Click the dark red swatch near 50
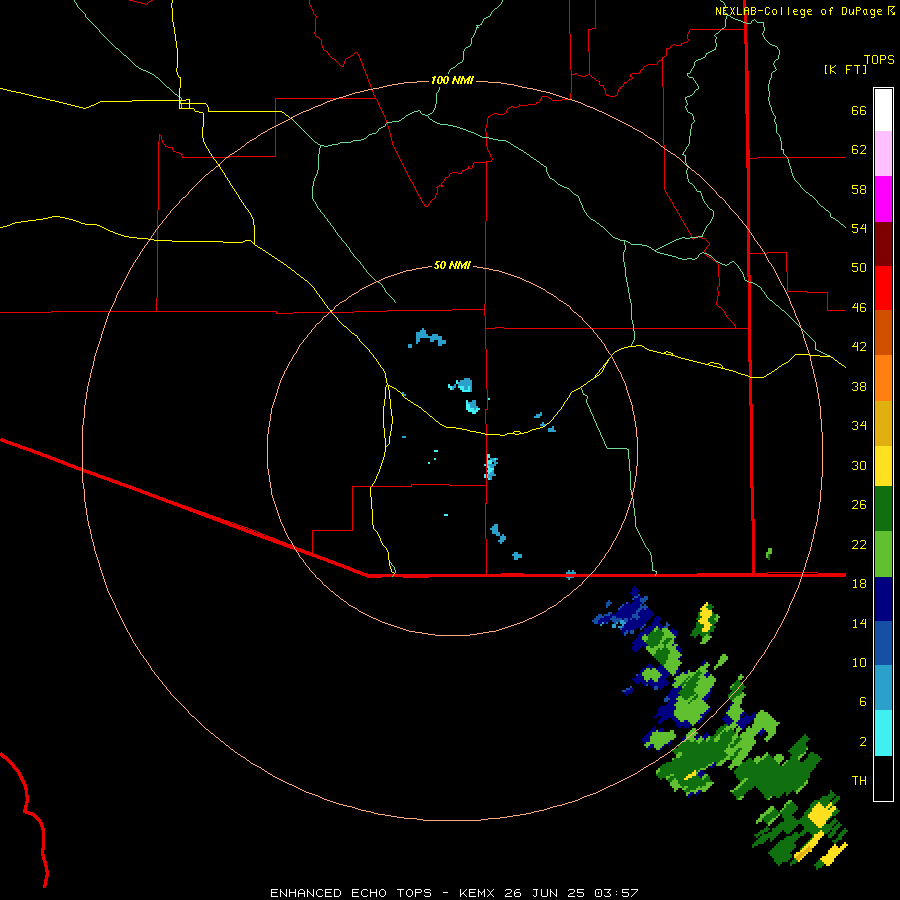The image size is (900, 900). (x=883, y=244)
